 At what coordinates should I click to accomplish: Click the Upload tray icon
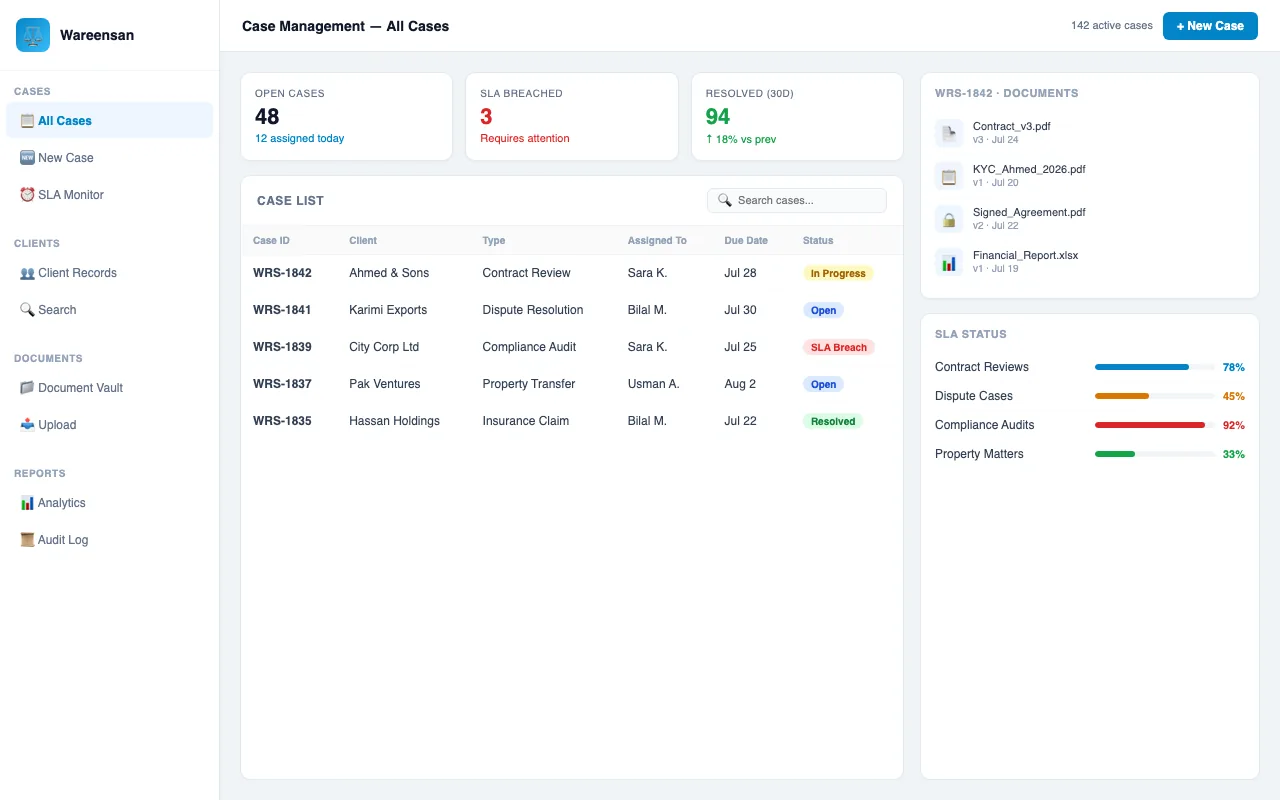27,425
